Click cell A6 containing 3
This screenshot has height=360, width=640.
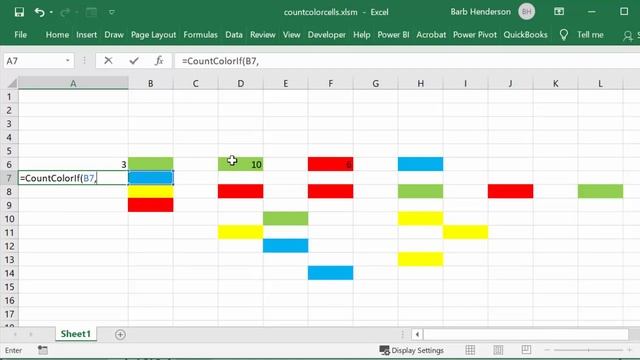pyautogui.click(x=73, y=164)
